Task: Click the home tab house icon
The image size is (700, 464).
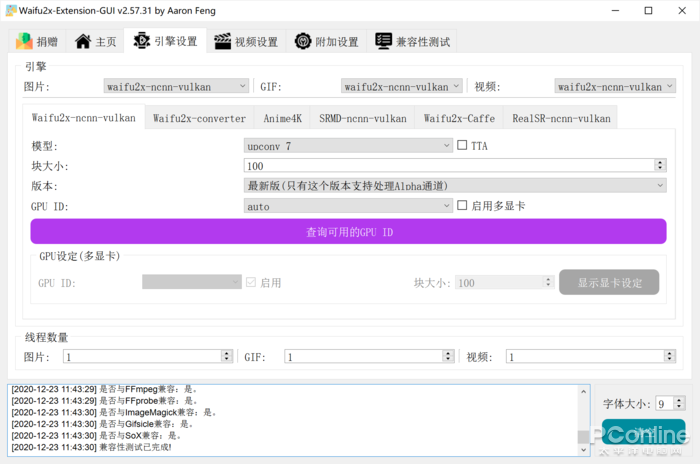Action: point(83,42)
